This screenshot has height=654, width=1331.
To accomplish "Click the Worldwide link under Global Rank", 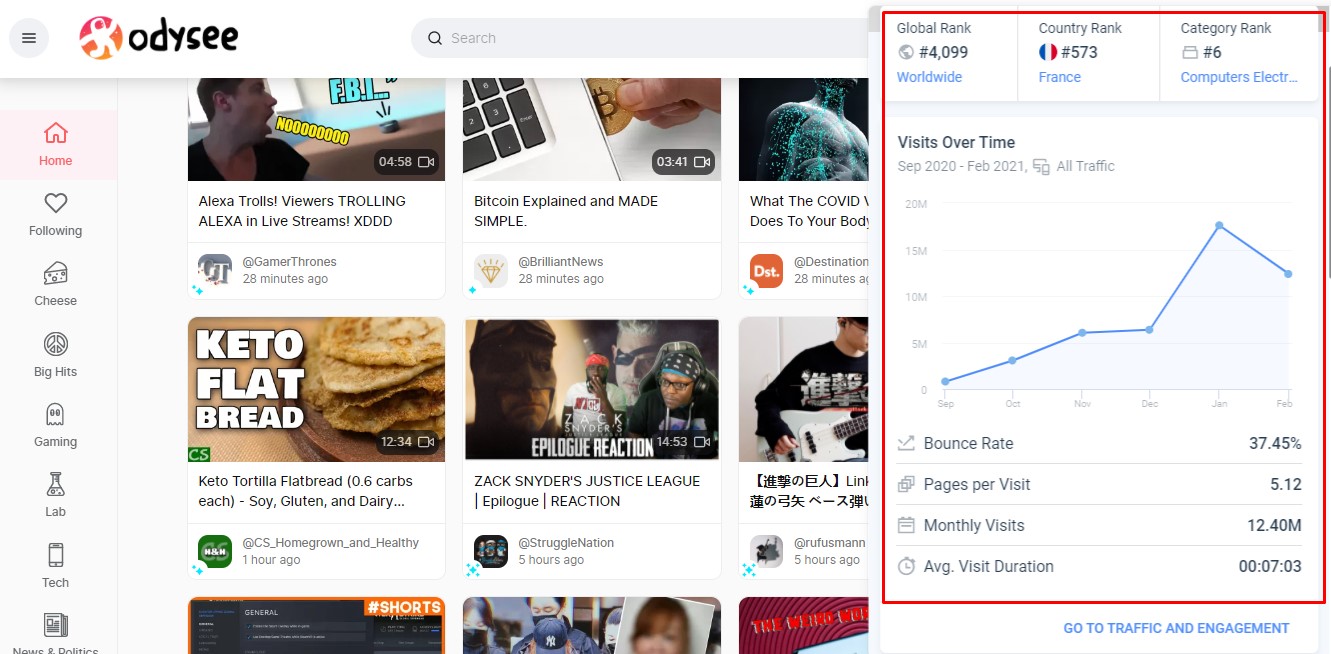I will pos(929,77).
